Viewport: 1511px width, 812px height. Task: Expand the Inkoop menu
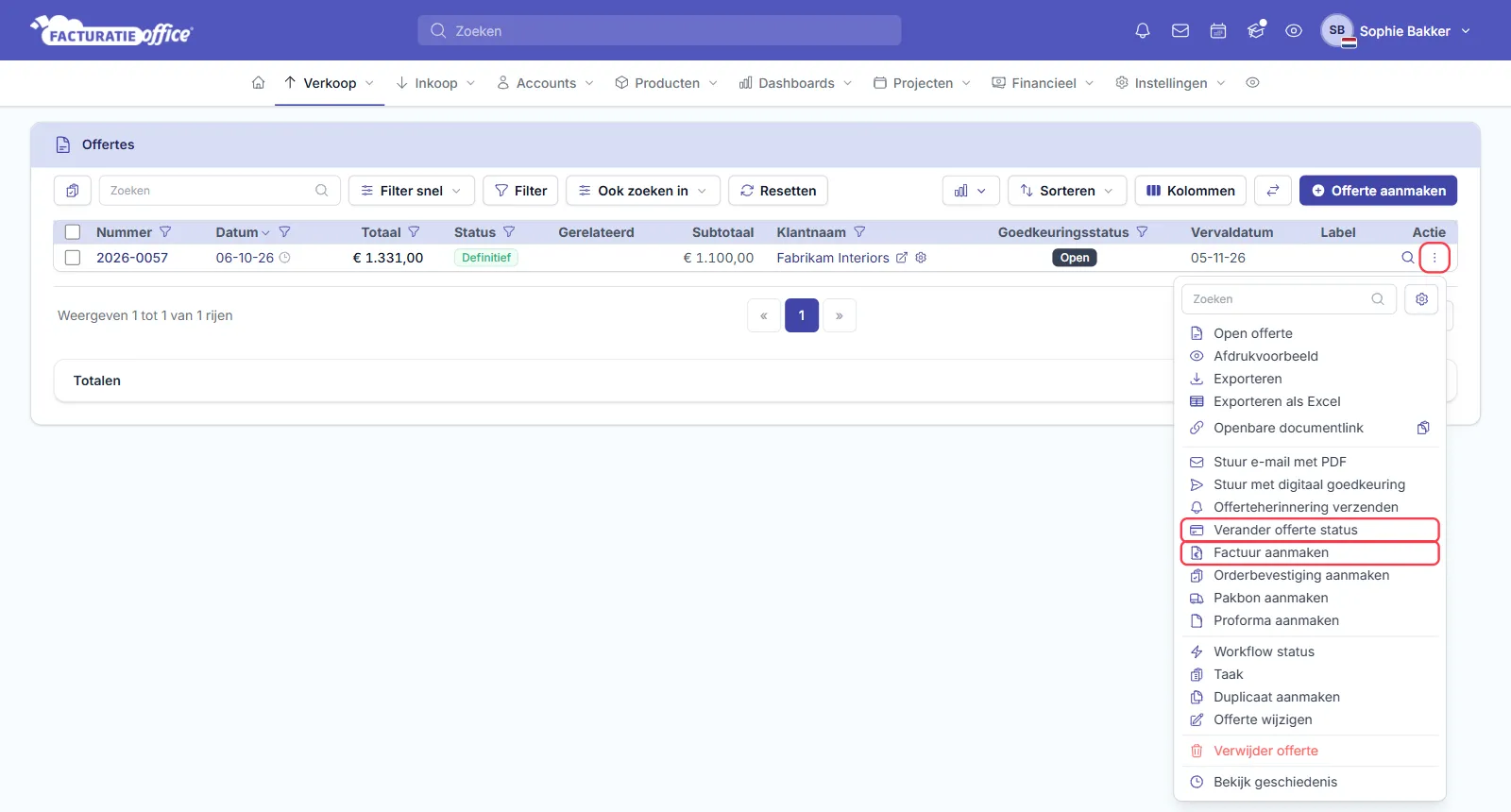tap(435, 83)
